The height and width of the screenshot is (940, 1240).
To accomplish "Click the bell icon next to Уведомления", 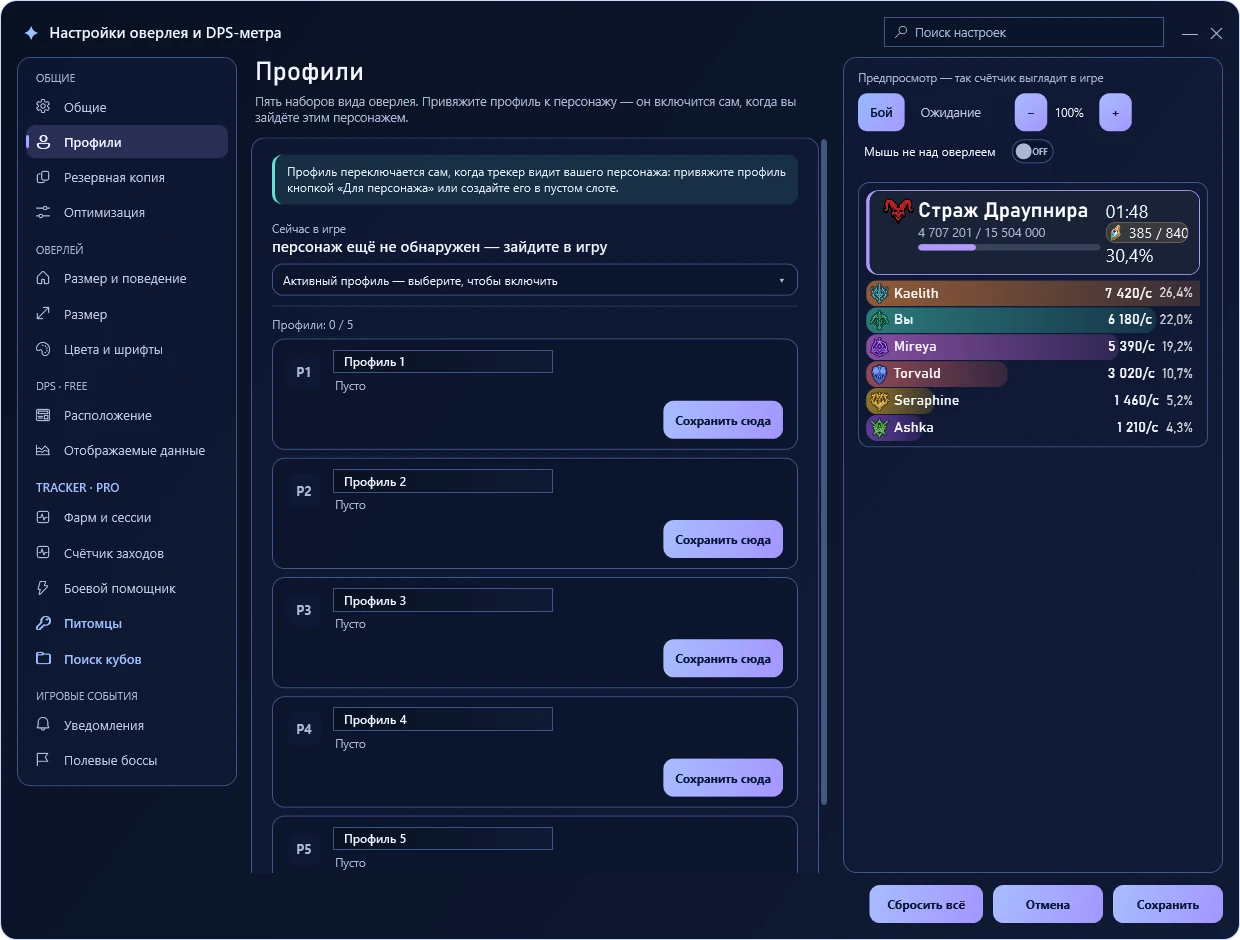I will [43, 725].
